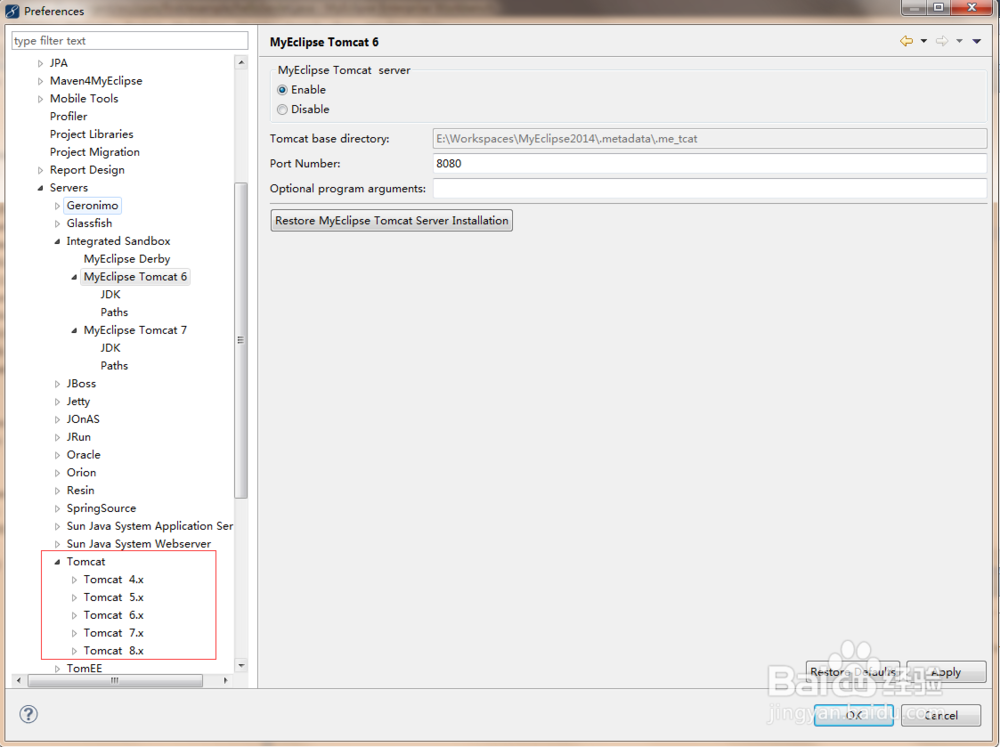Image resolution: width=1000 pixels, height=747 pixels.
Task: Expand the JRun node
Action: pos(57,438)
